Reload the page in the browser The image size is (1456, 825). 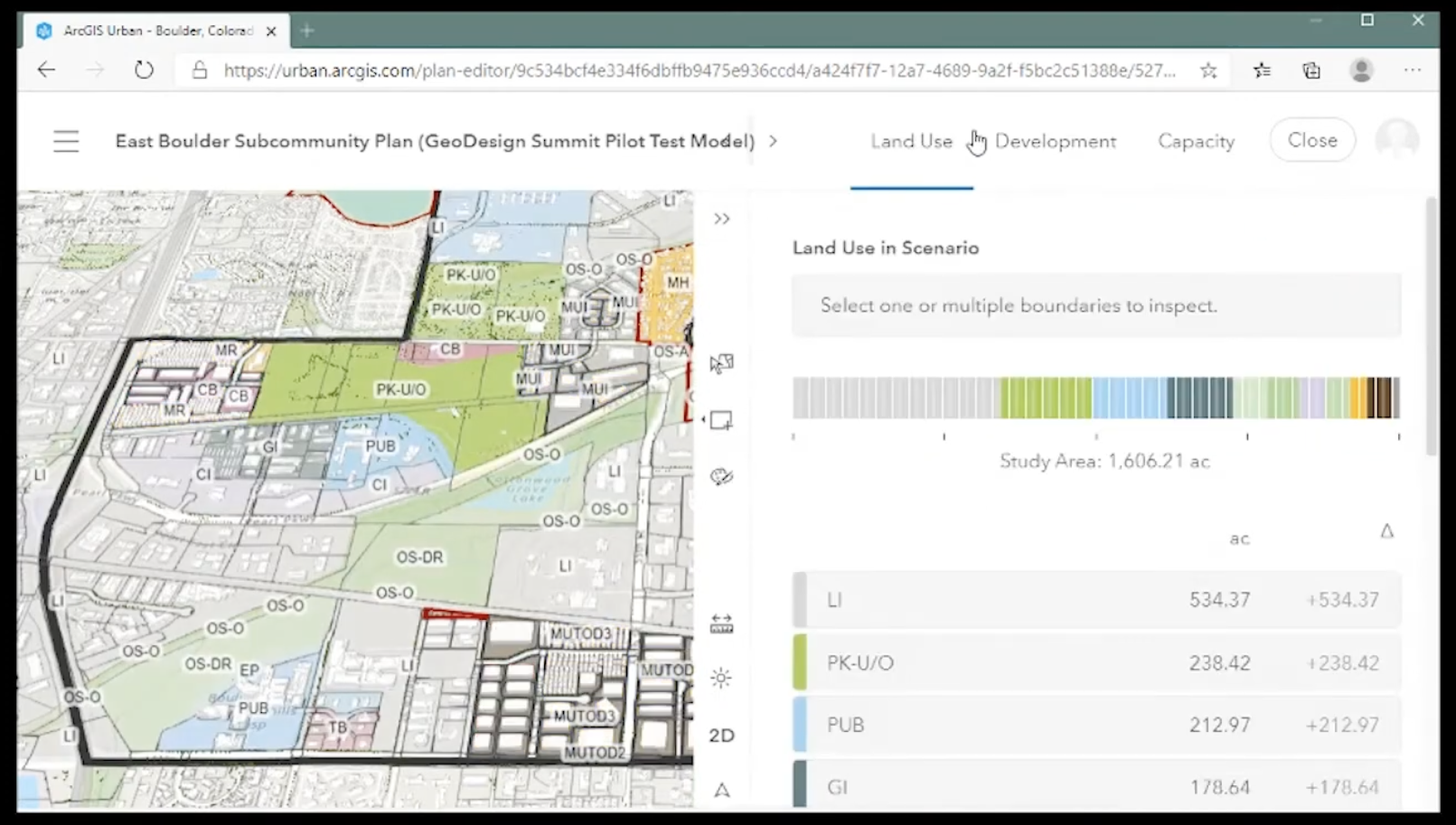pyautogui.click(x=144, y=70)
